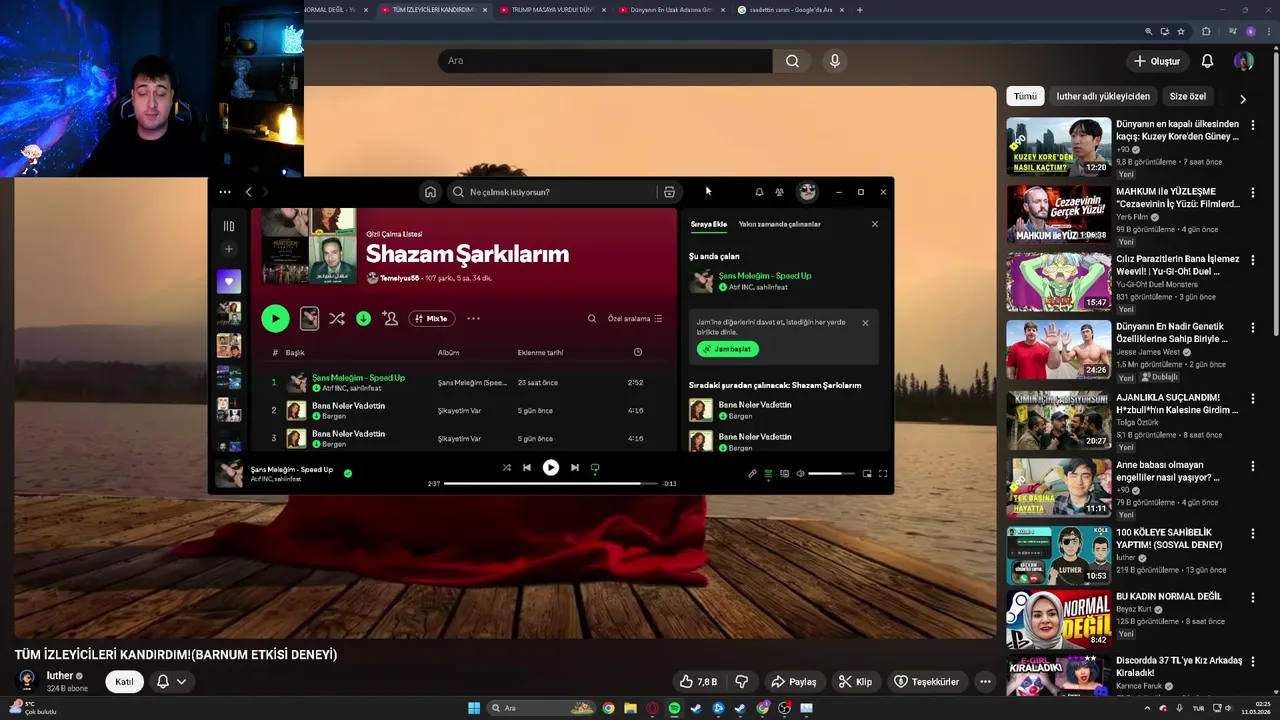Dismiss the Jam invitation card
This screenshot has width=1280, height=720.
(x=865, y=322)
